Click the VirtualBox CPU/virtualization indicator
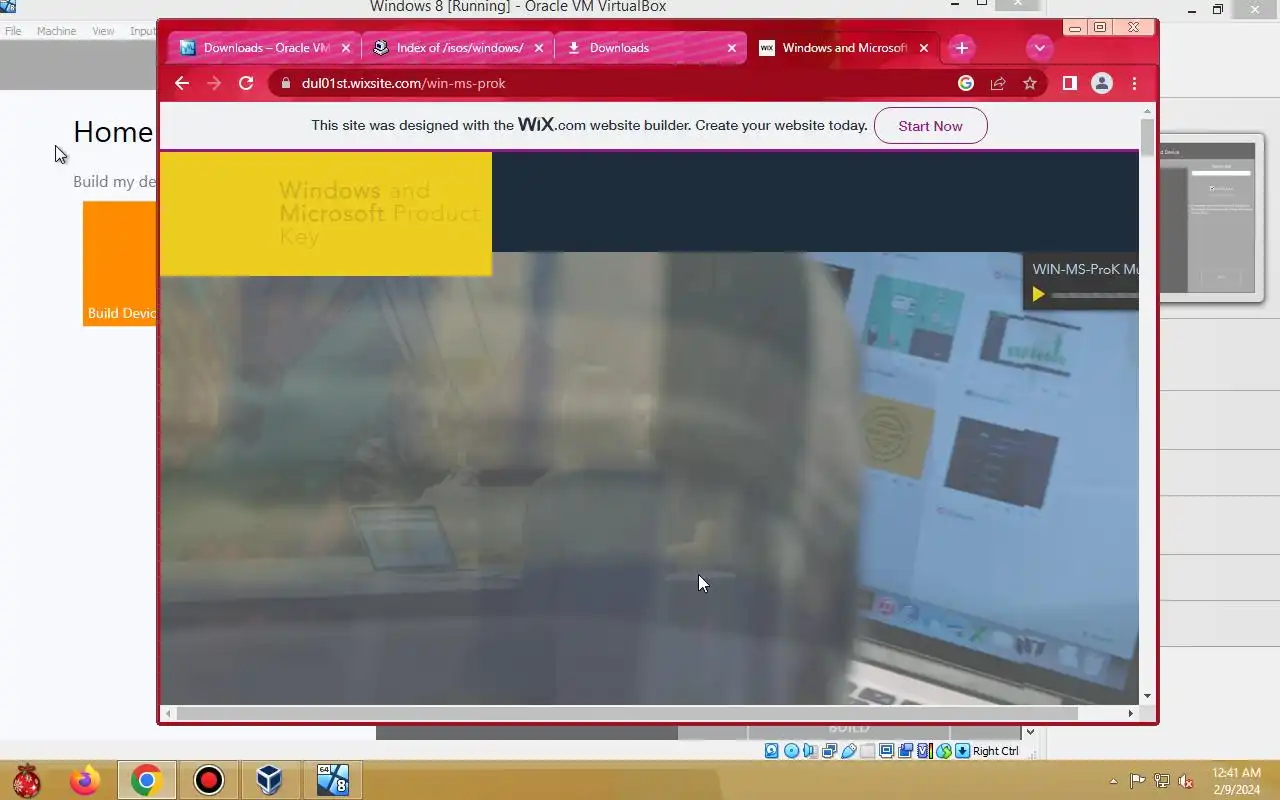 tap(924, 751)
